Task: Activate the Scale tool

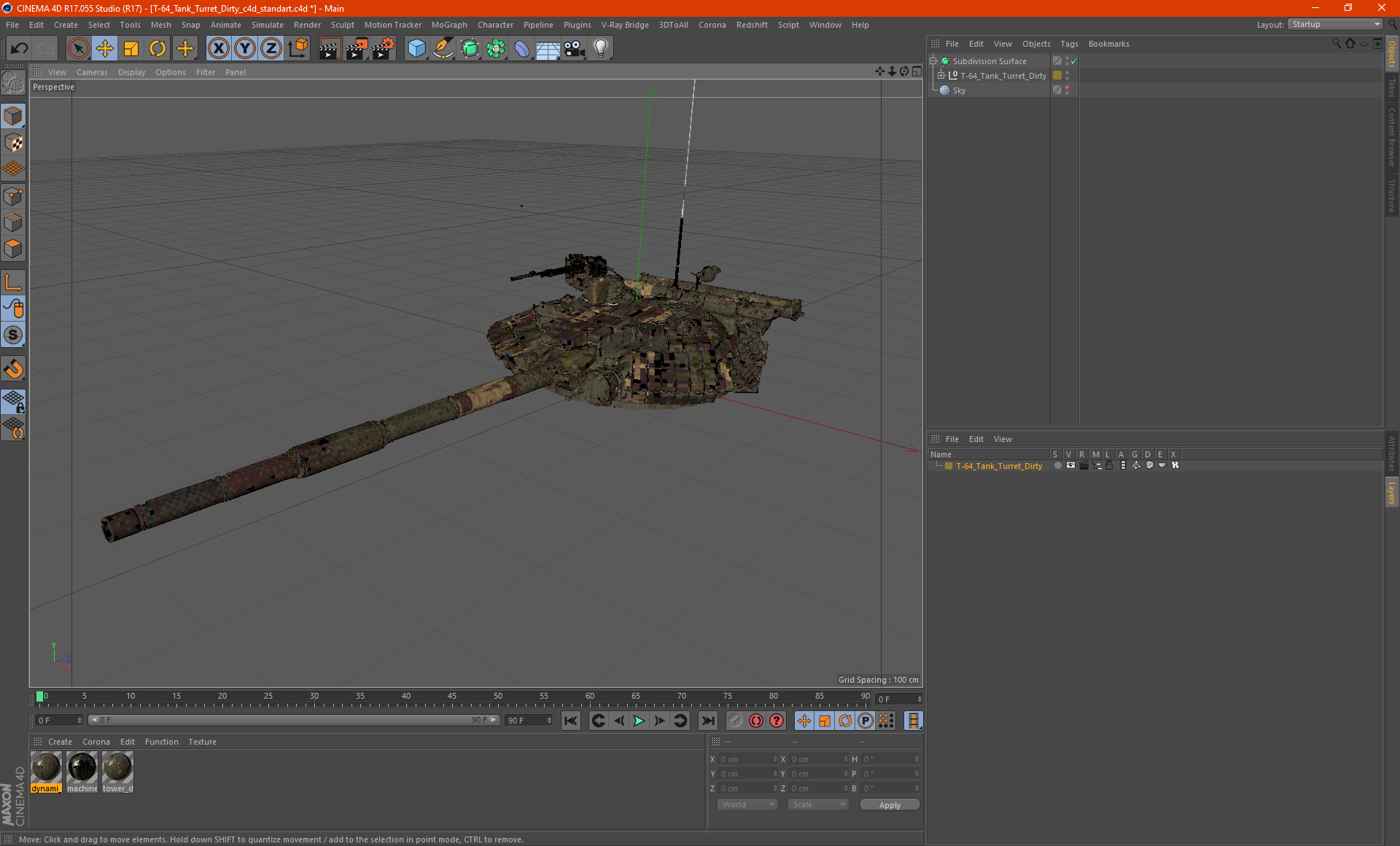Action: 131,49
